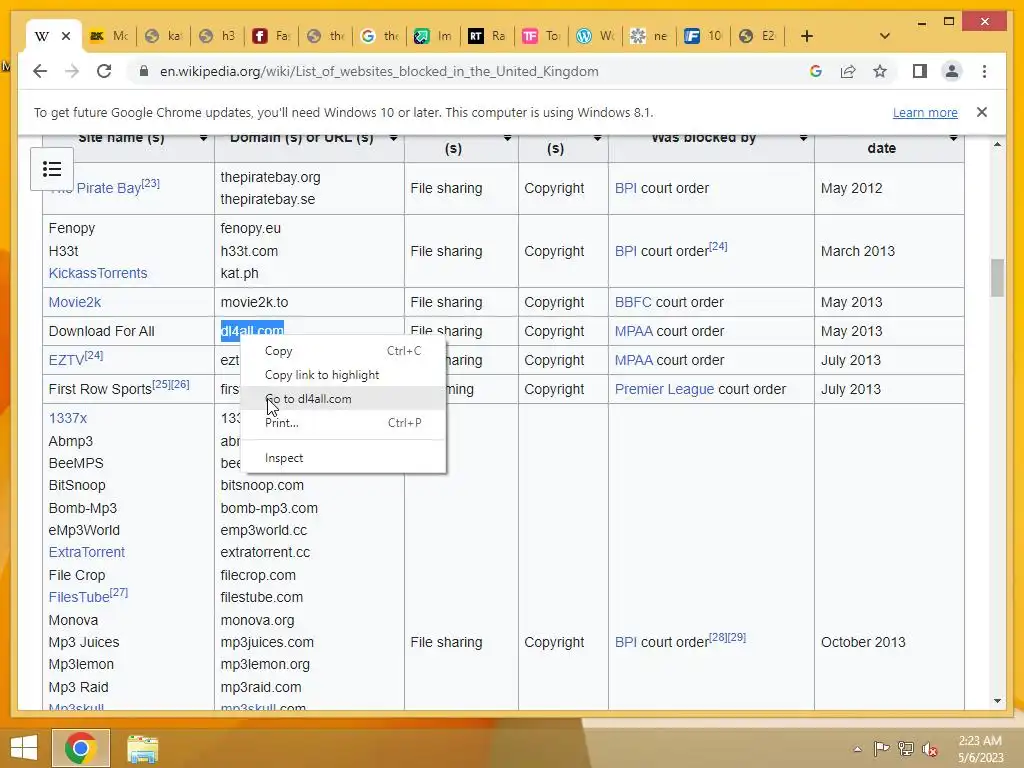This screenshot has width=1024, height=768.
Task: Open the BBFC link
Action: pos(633,302)
